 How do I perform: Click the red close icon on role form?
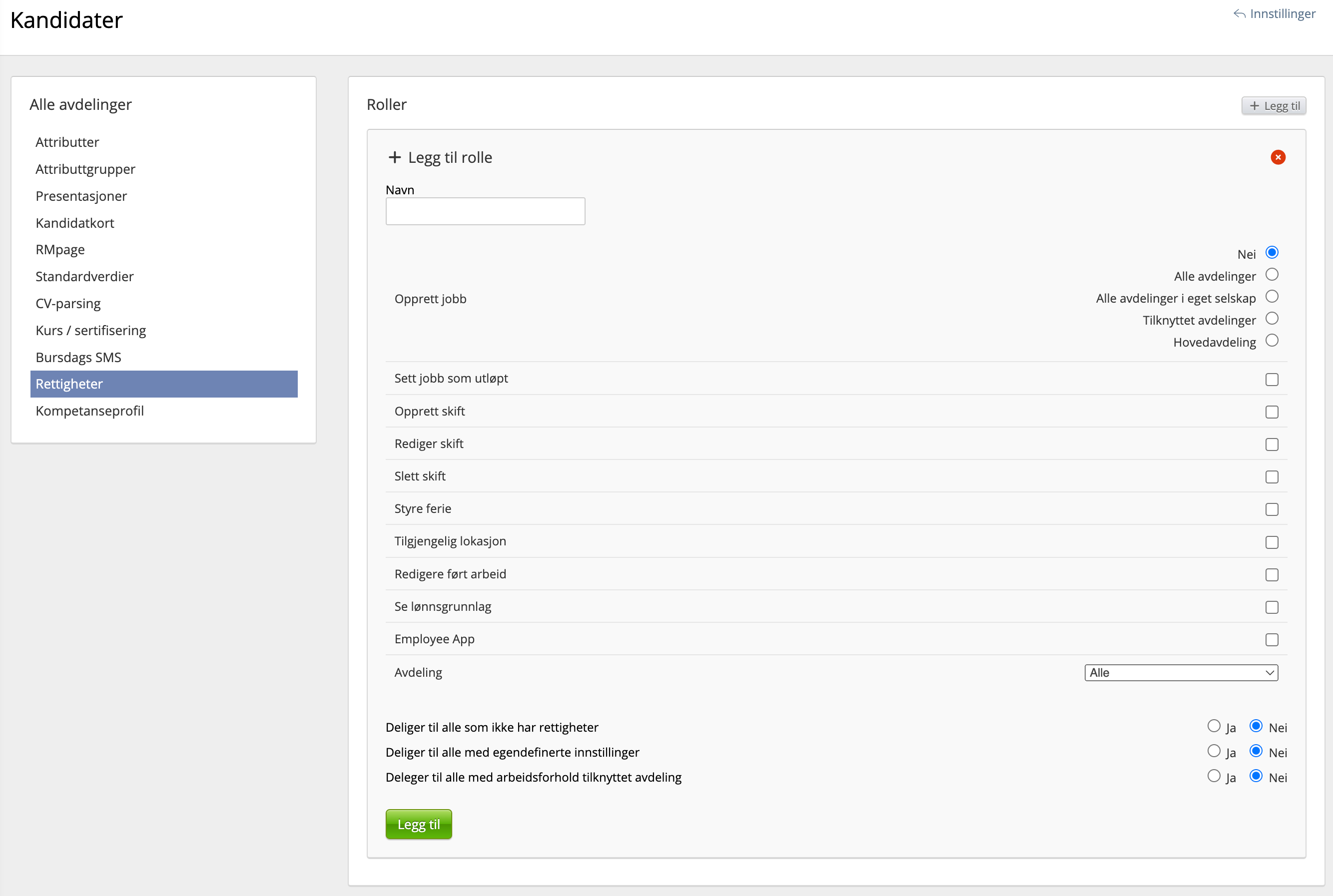[1278, 157]
